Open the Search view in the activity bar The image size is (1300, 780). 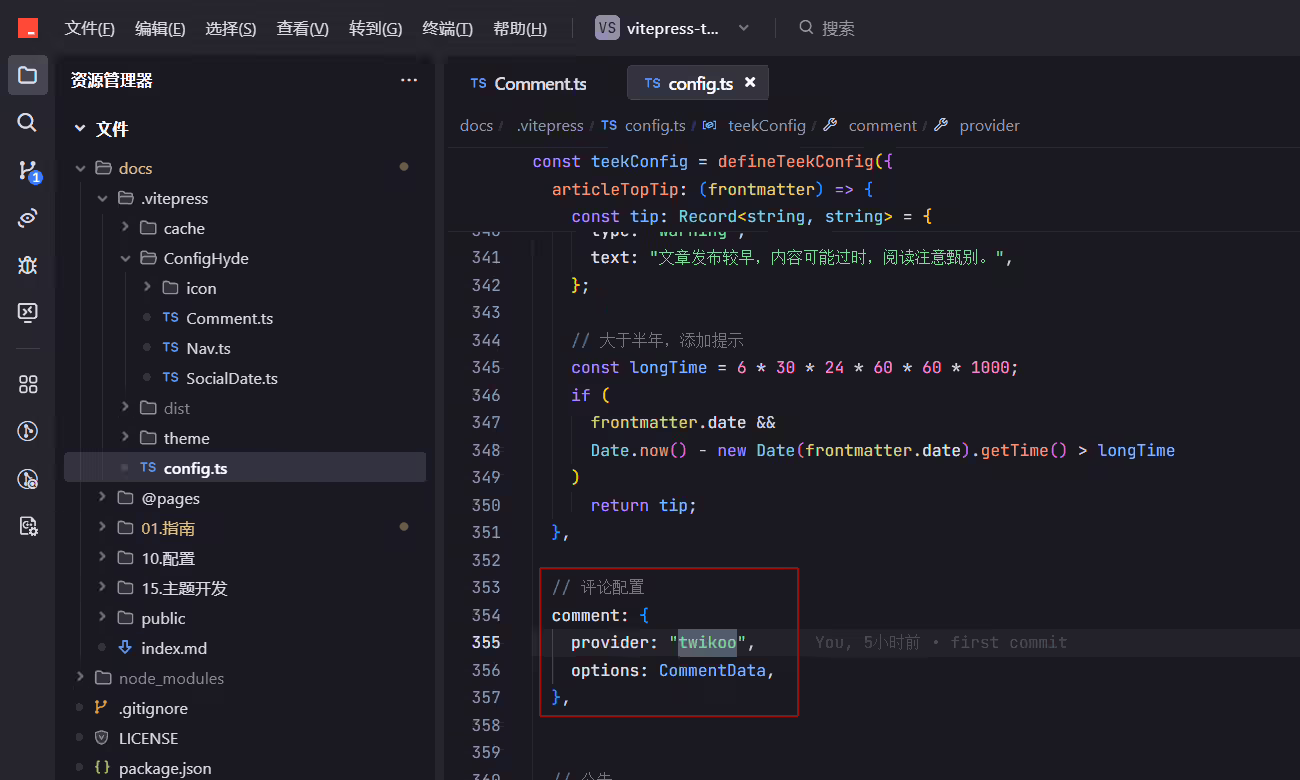27,122
